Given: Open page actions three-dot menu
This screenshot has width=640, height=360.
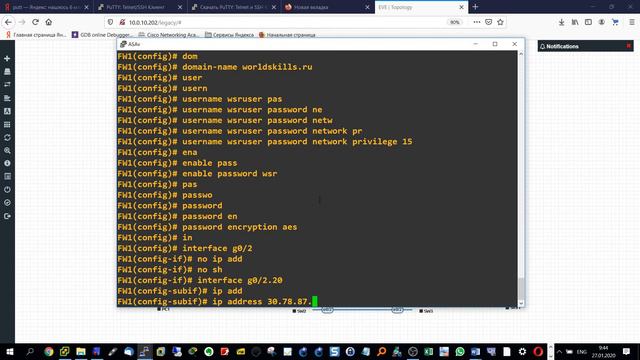Looking at the screenshot, I should point(477,22).
